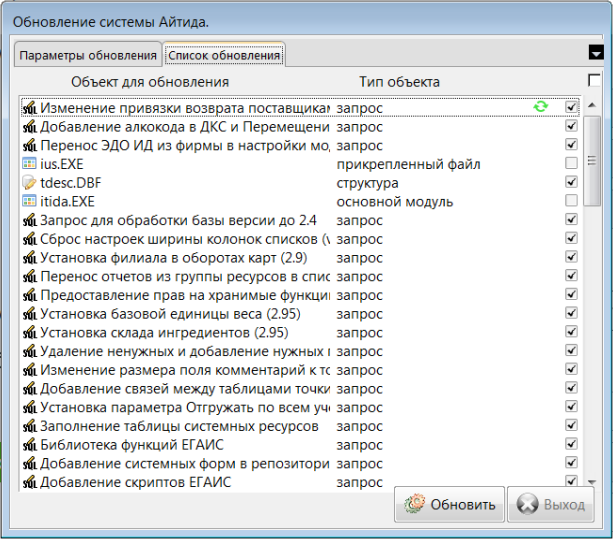Image resolution: width=613 pixels, height=539 pixels.
Task: Select row 'Установка базовой единицы веса (2.95)'
Action: pos(170,314)
